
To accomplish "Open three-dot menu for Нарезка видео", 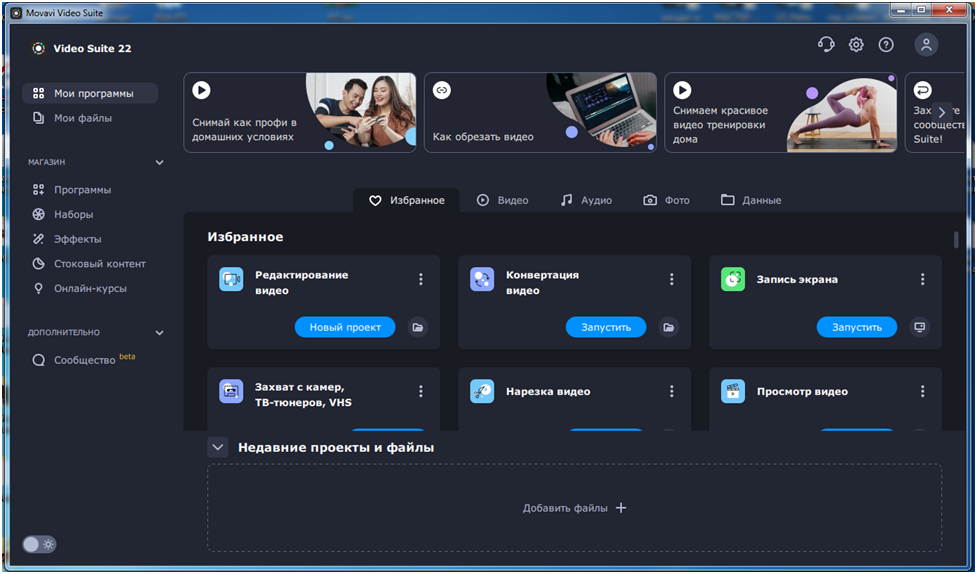I will coord(672,391).
